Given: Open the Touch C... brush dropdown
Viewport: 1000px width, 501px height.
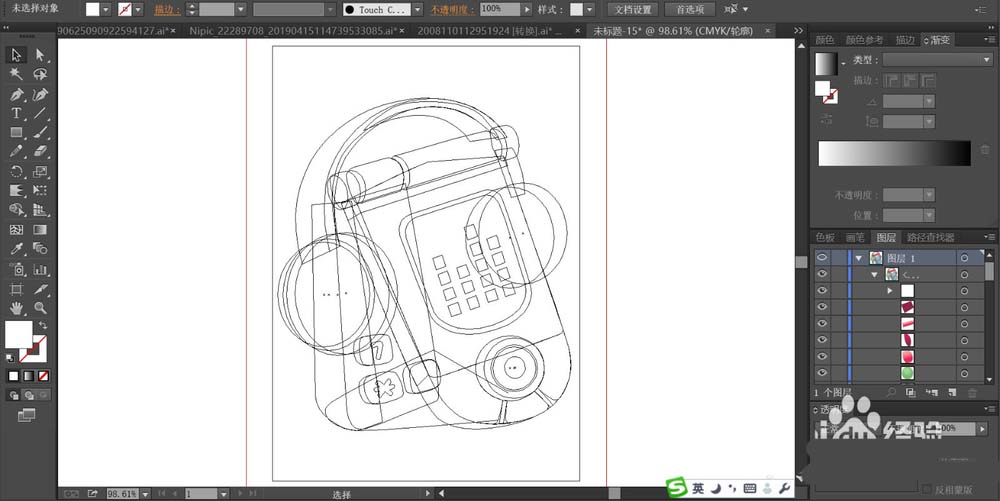Looking at the screenshot, I should click(417, 10).
